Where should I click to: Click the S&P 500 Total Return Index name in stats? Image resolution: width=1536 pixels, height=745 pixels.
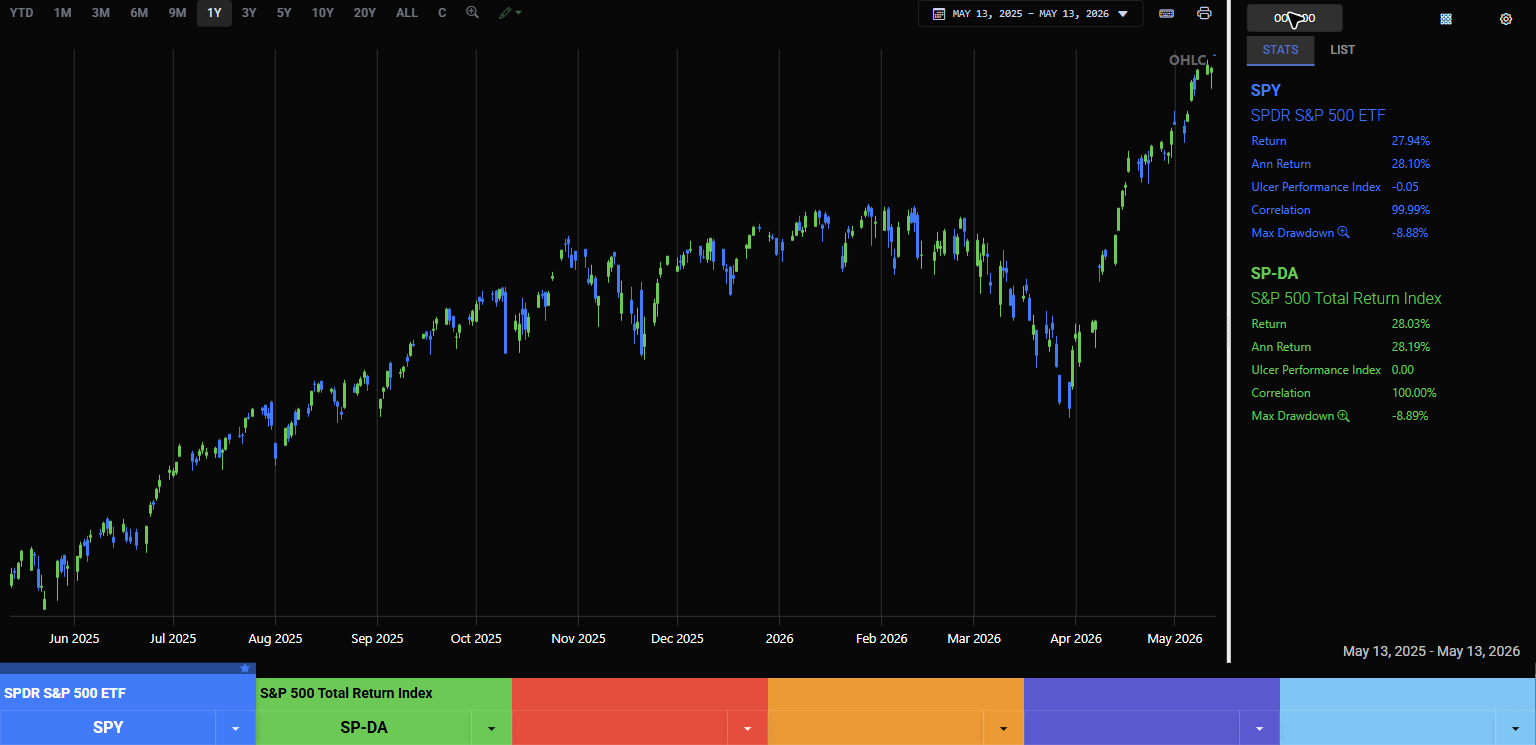coord(1346,298)
